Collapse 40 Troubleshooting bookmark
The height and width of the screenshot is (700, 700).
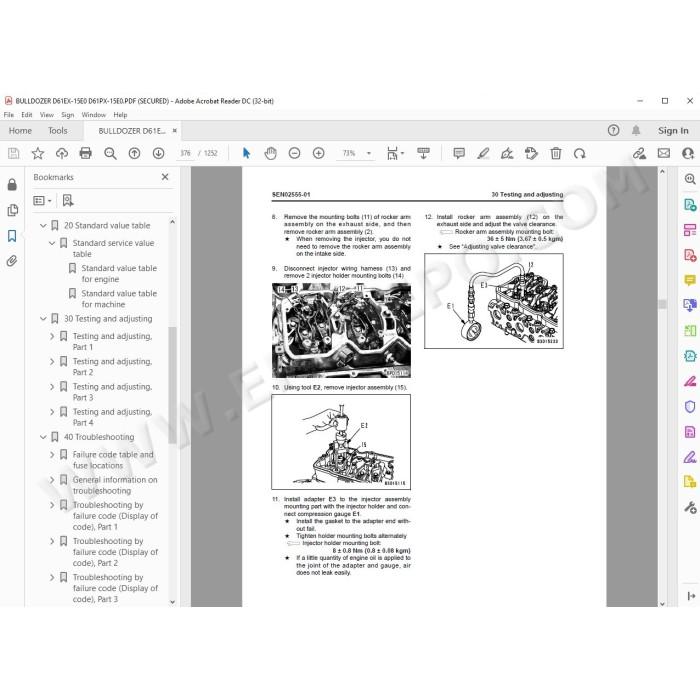(43, 437)
